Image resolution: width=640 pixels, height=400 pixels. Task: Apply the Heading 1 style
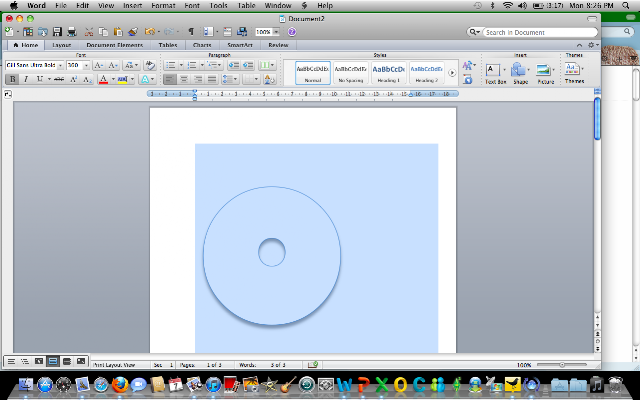tap(389, 73)
